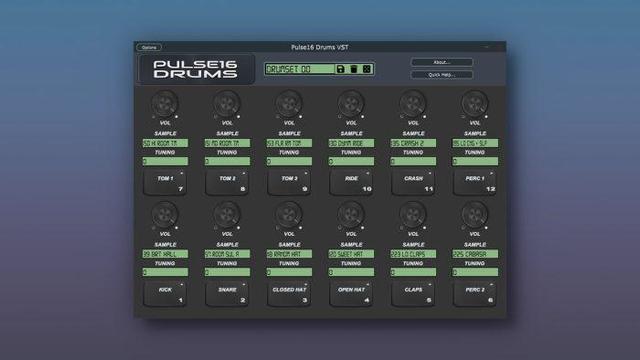Click the Open Hat tuning field
This screenshot has width=640, height=360.
pyautogui.click(x=351, y=272)
